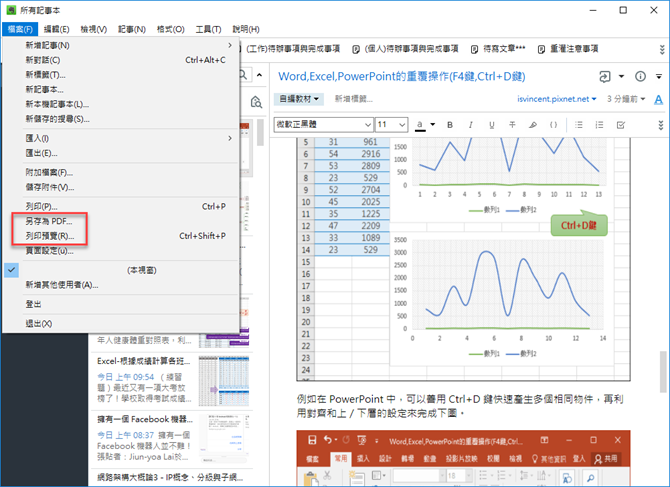The height and width of the screenshot is (487, 670).
Task: Toggle the highlighter tool
Action: coord(532,125)
